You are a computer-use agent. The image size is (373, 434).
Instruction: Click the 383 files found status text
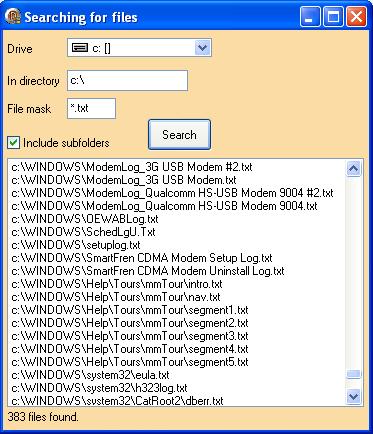(43, 417)
